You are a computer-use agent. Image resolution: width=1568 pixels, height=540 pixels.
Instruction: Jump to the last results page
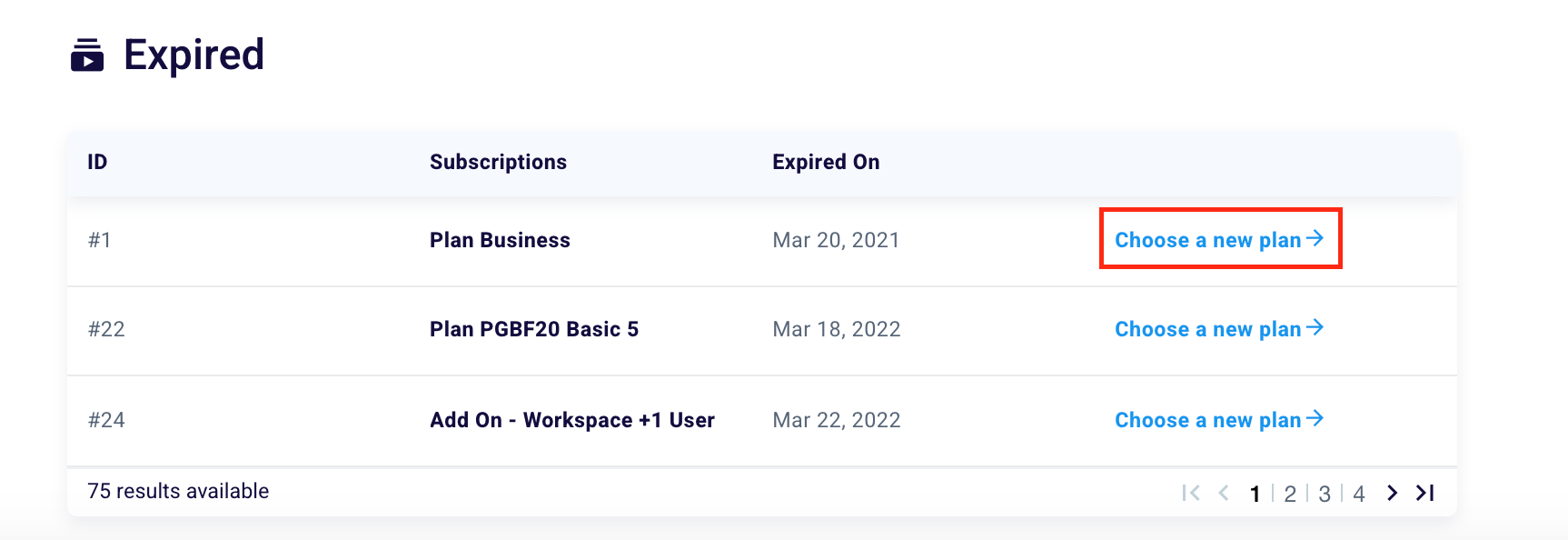click(1425, 493)
